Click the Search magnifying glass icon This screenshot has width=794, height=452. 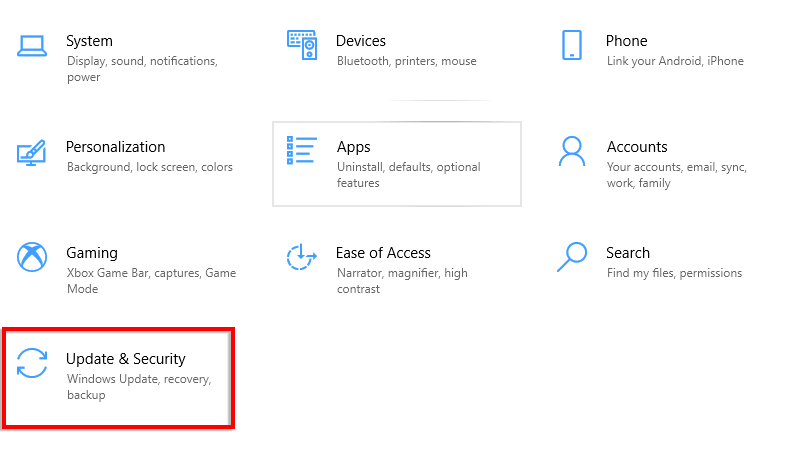tap(572, 257)
